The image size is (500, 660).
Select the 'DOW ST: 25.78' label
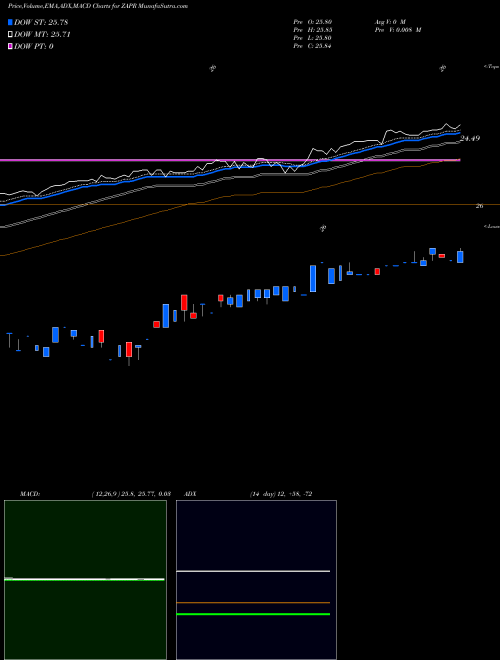[x=41, y=23]
